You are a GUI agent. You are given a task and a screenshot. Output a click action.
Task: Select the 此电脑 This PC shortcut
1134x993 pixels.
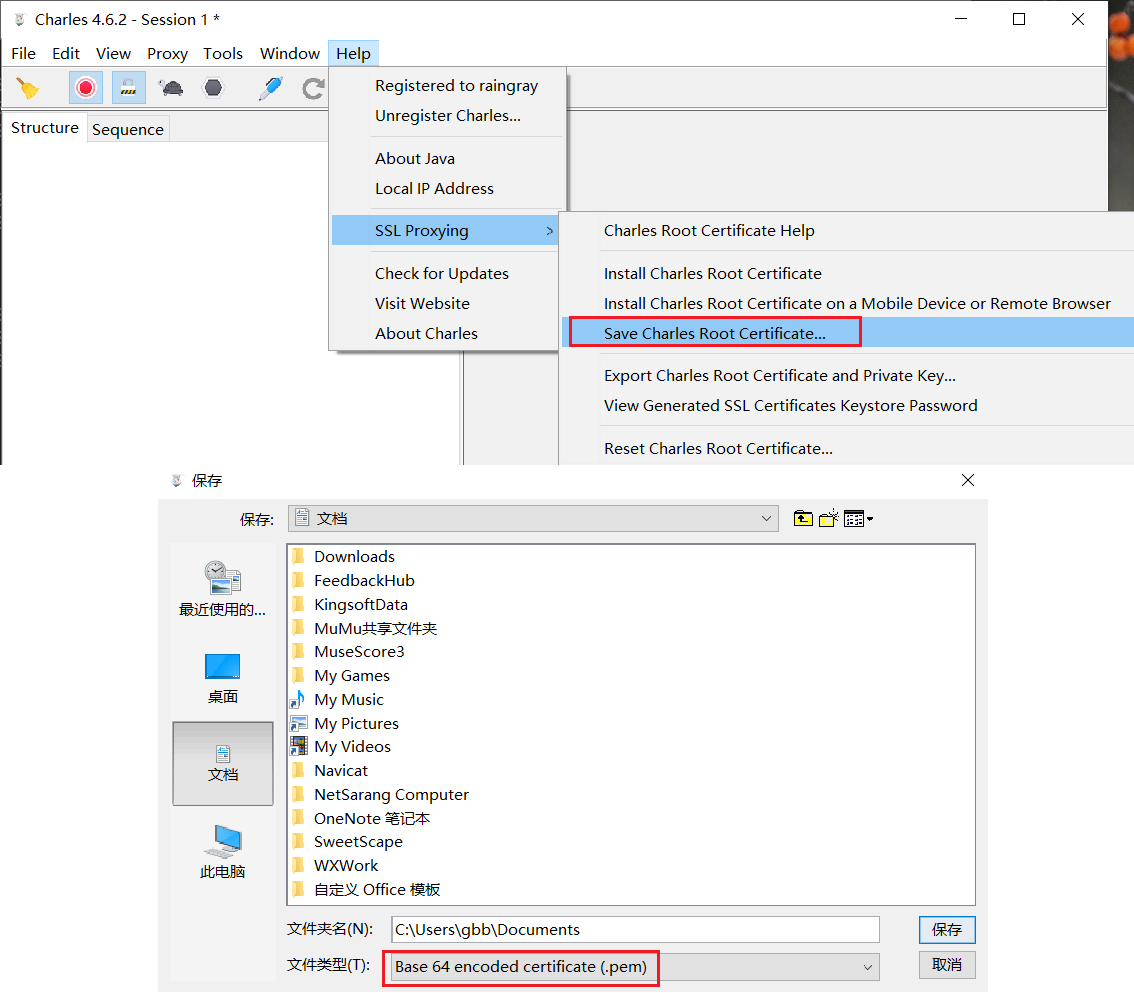pos(222,852)
